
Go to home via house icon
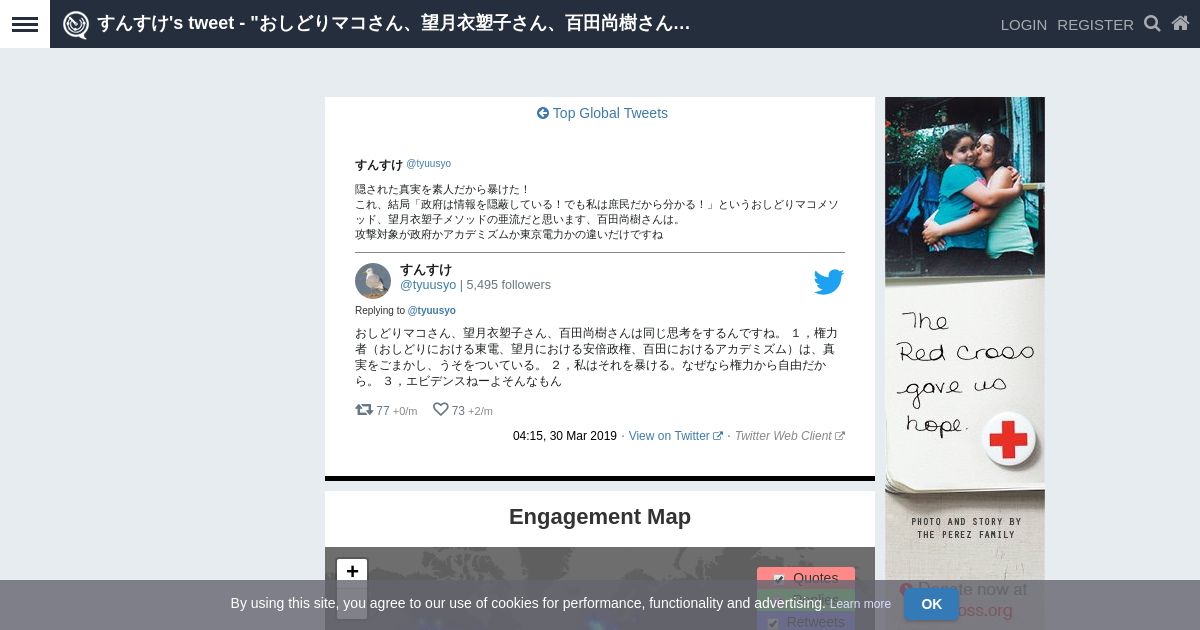point(1180,23)
